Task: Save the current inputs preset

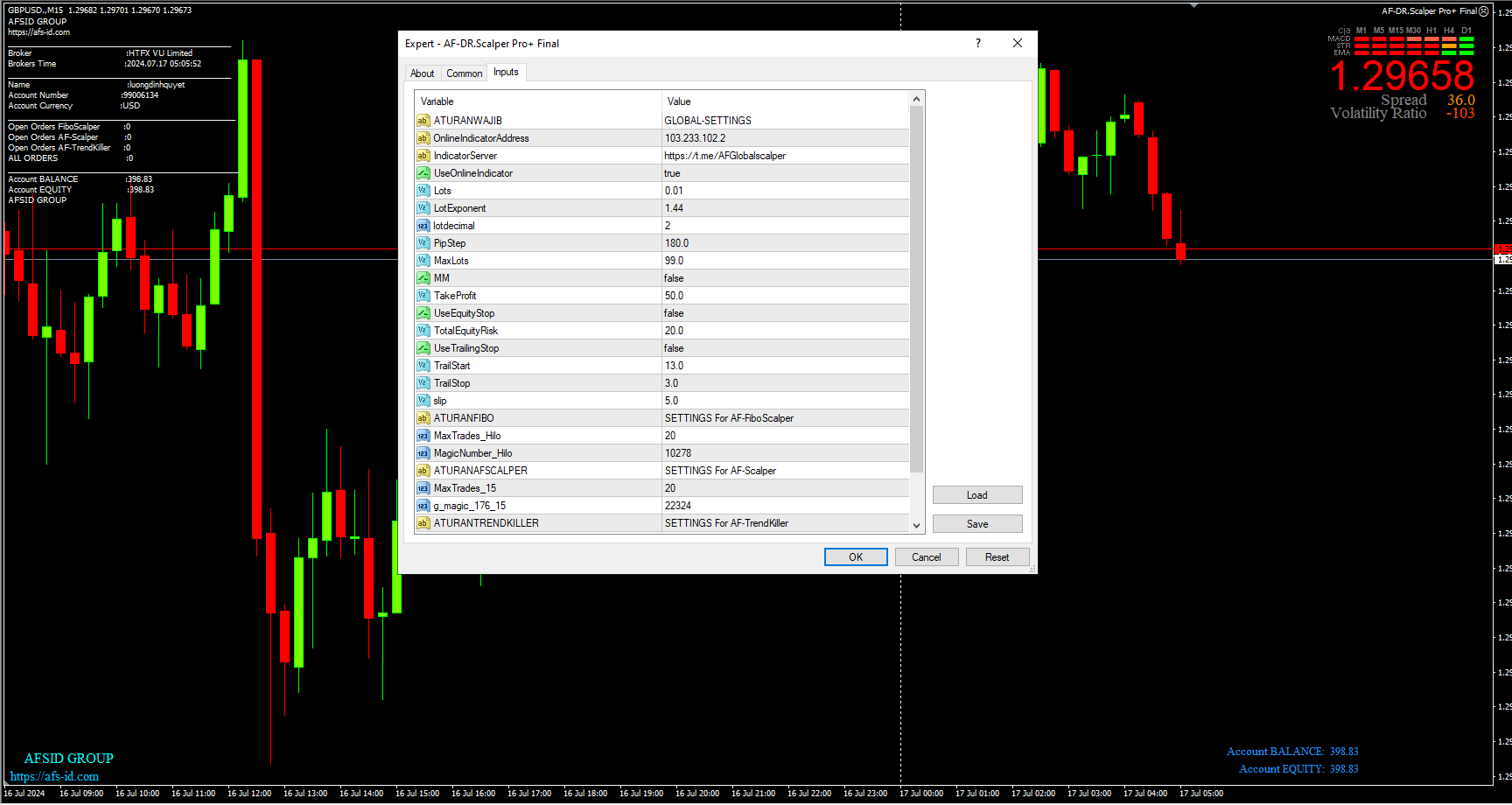Action: point(977,524)
